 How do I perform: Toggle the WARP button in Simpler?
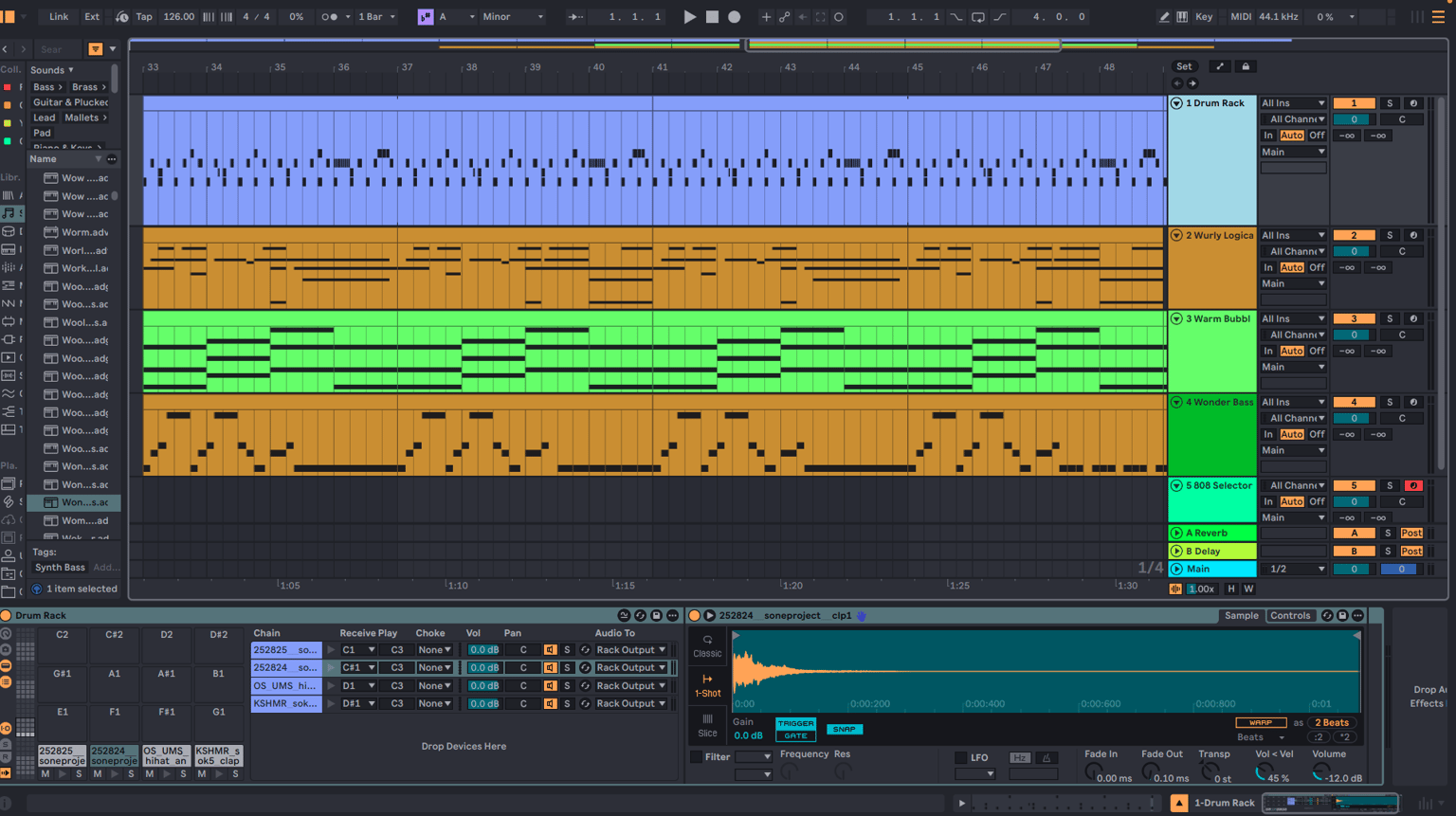[1261, 723]
